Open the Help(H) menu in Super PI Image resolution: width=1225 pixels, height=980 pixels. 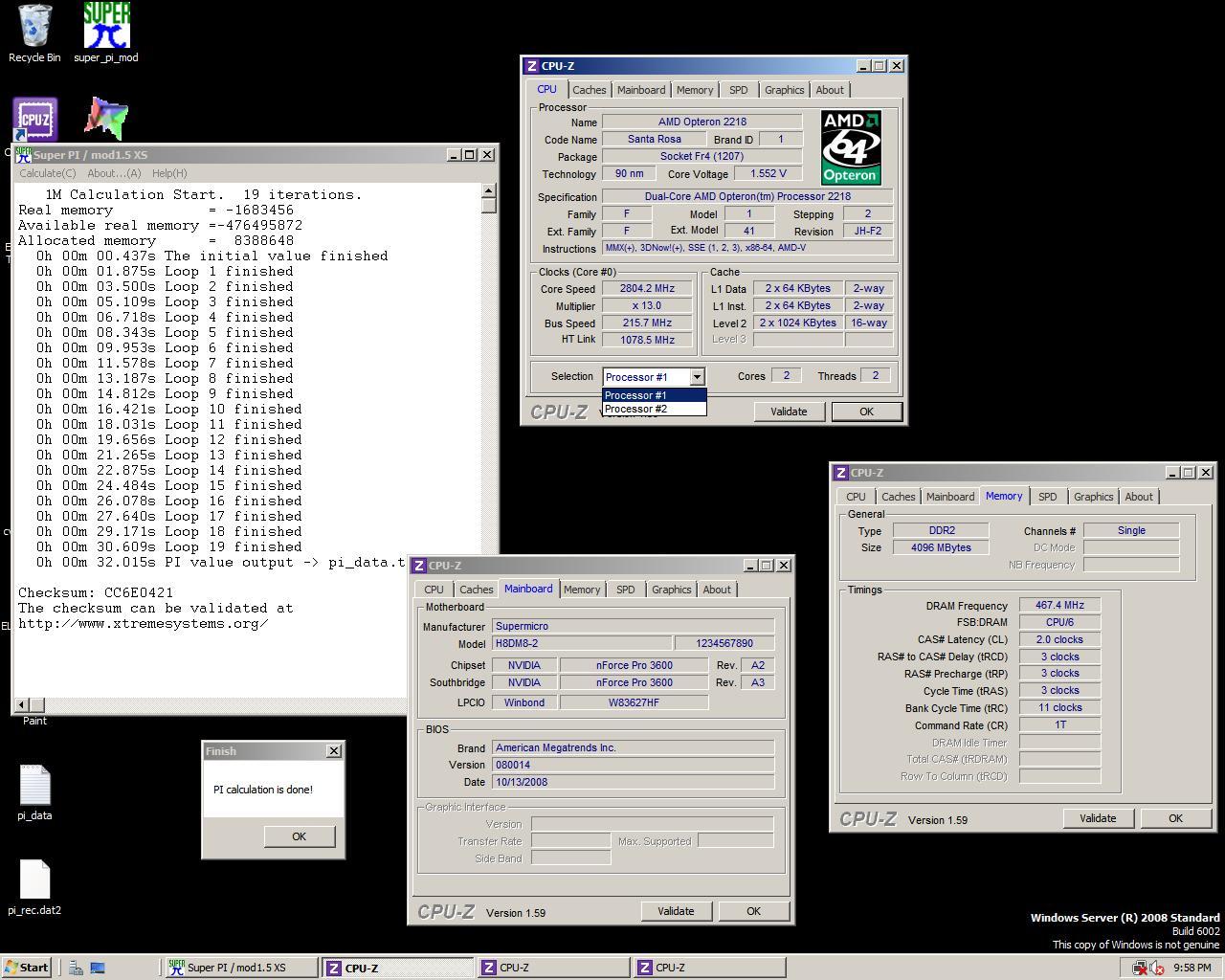tap(169, 173)
